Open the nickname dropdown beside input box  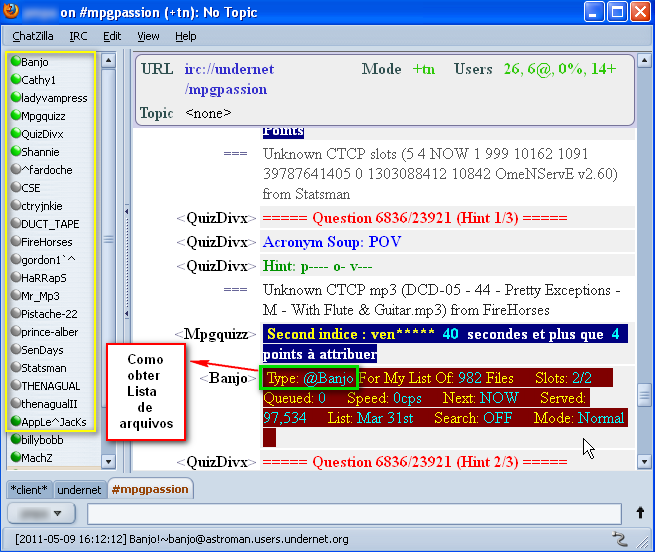[41, 513]
